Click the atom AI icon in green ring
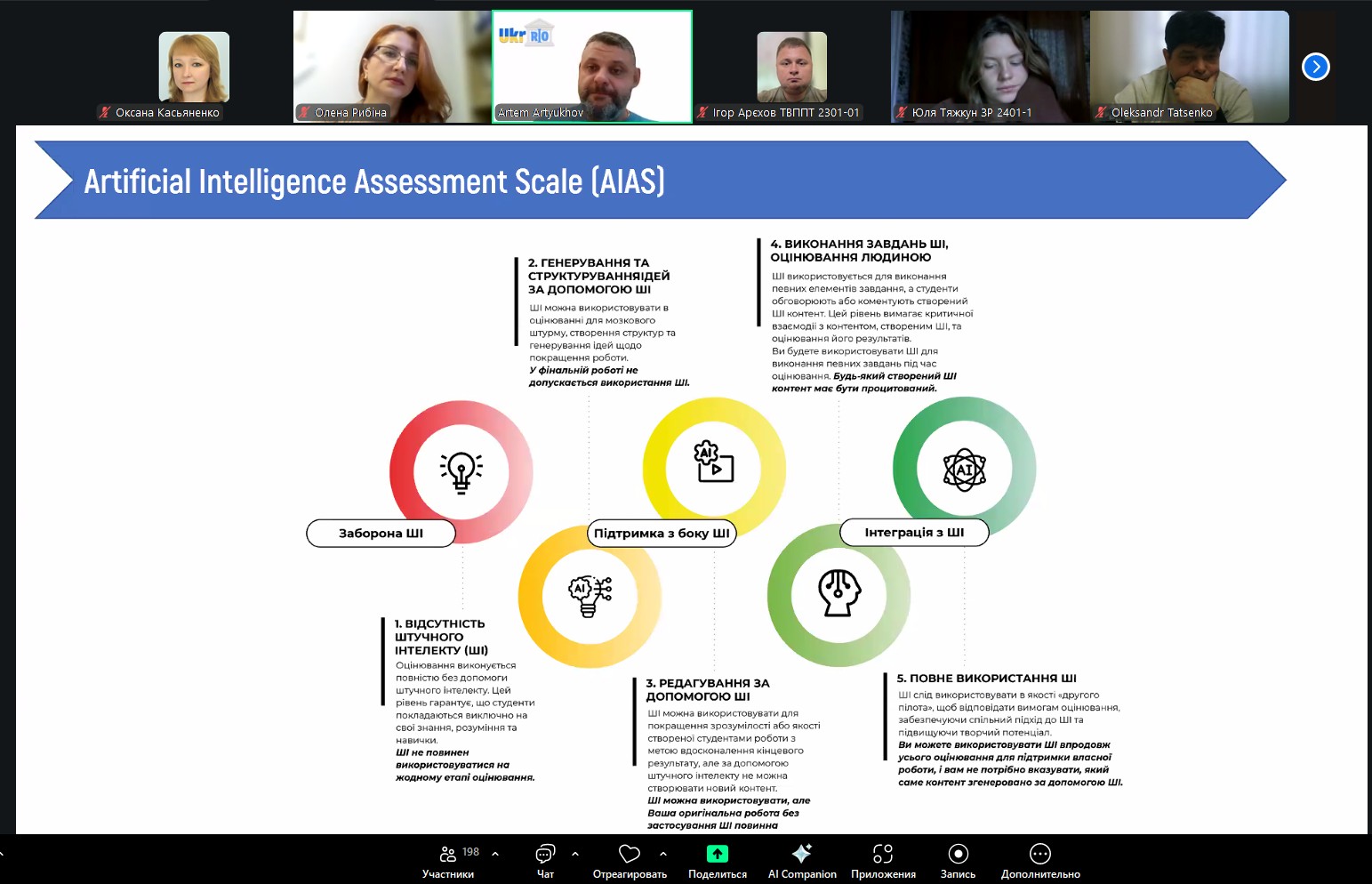Image resolution: width=1372 pixels, height=884 pixels. tap(964, 470)
